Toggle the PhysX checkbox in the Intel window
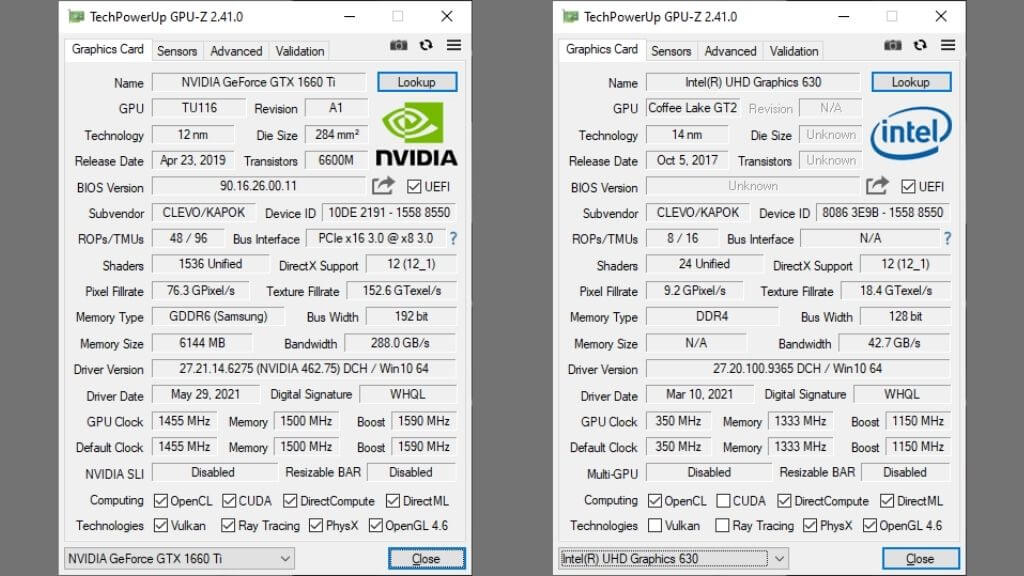Screen dimensions: 1024x576 [x=810, y=526]
